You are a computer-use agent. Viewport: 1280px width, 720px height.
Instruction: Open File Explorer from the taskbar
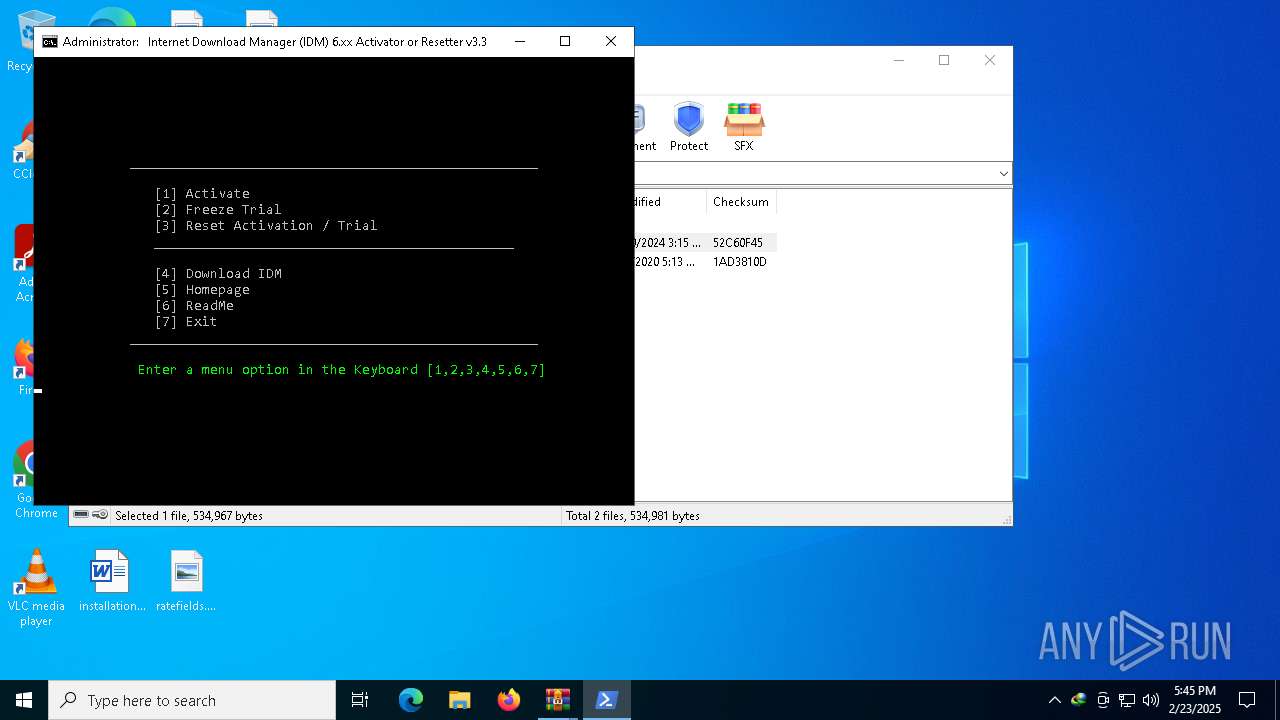pos(459,700)
